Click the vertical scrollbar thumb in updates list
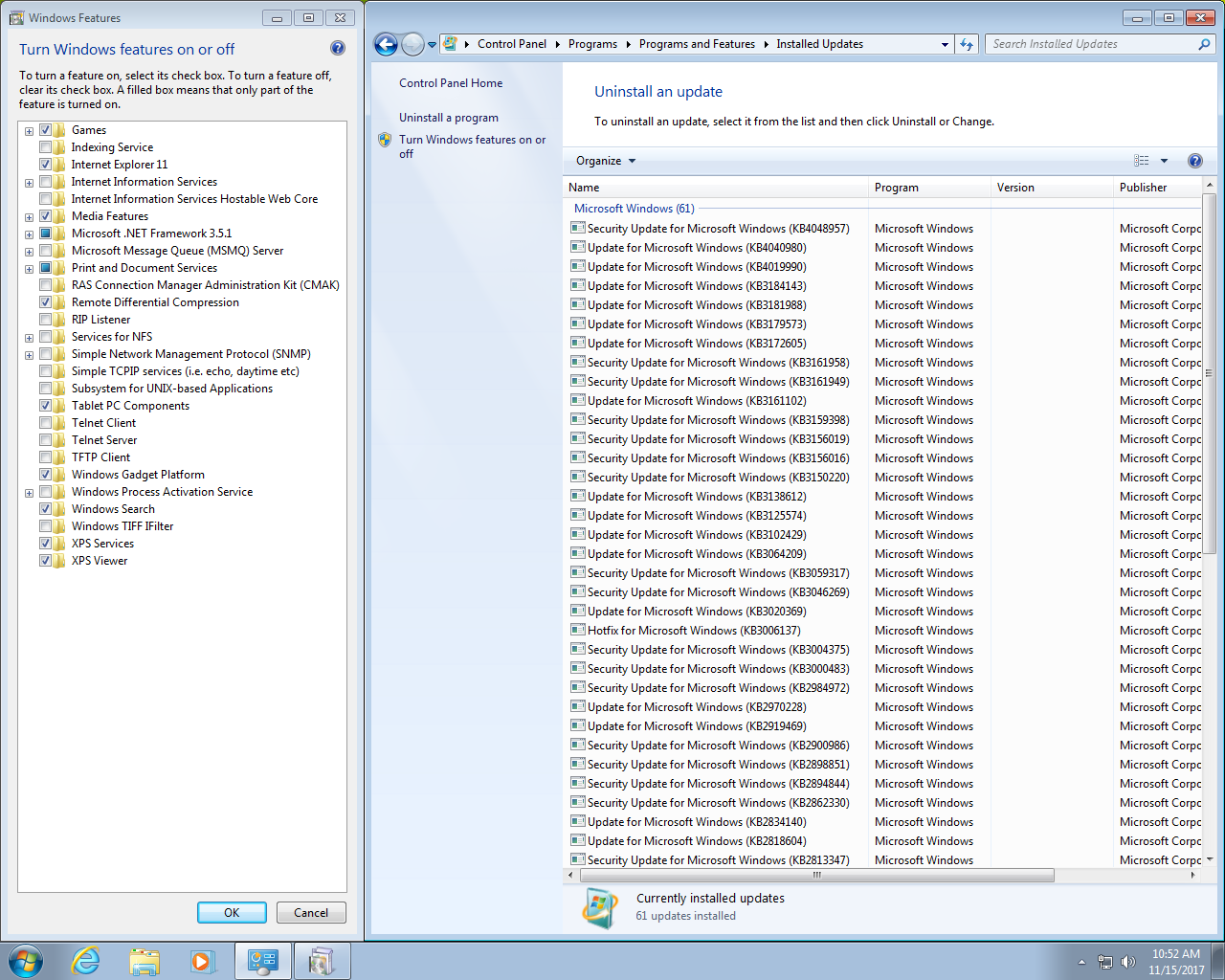Viewport: 1225px width, 980px height. [x=1209, y=373]
